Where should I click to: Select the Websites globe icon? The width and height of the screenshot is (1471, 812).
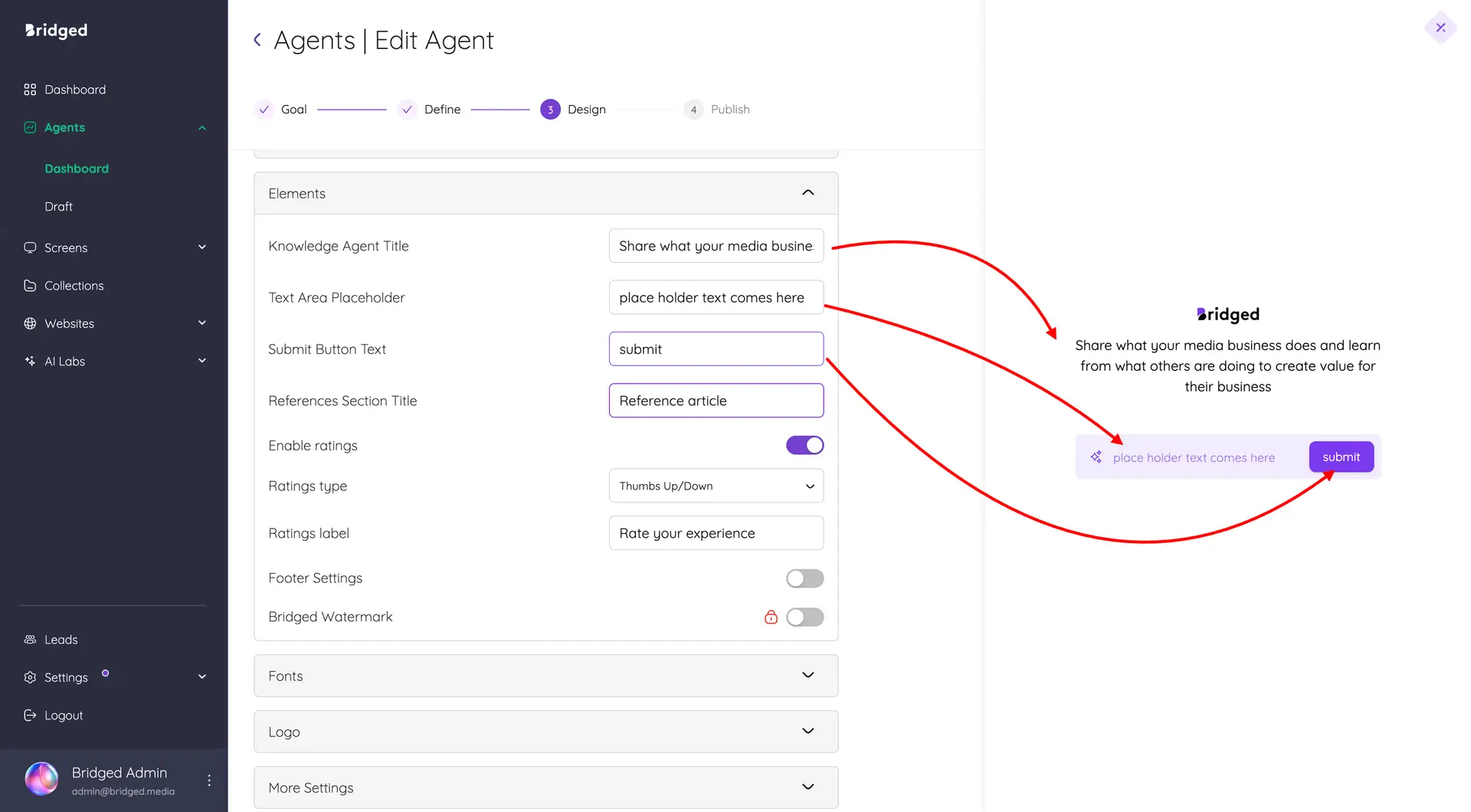[x=30, y=323]
